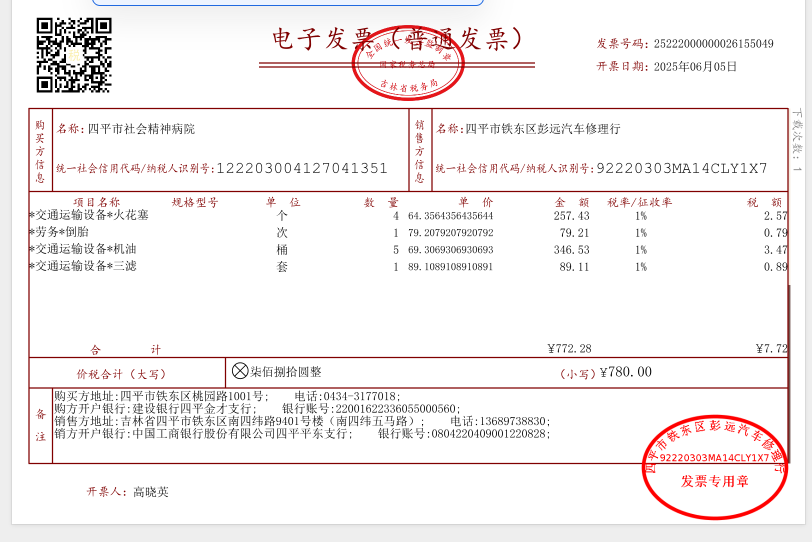Click amount 79.21
The height and width of the screenshot is (542, 812).
pos(574,233)
